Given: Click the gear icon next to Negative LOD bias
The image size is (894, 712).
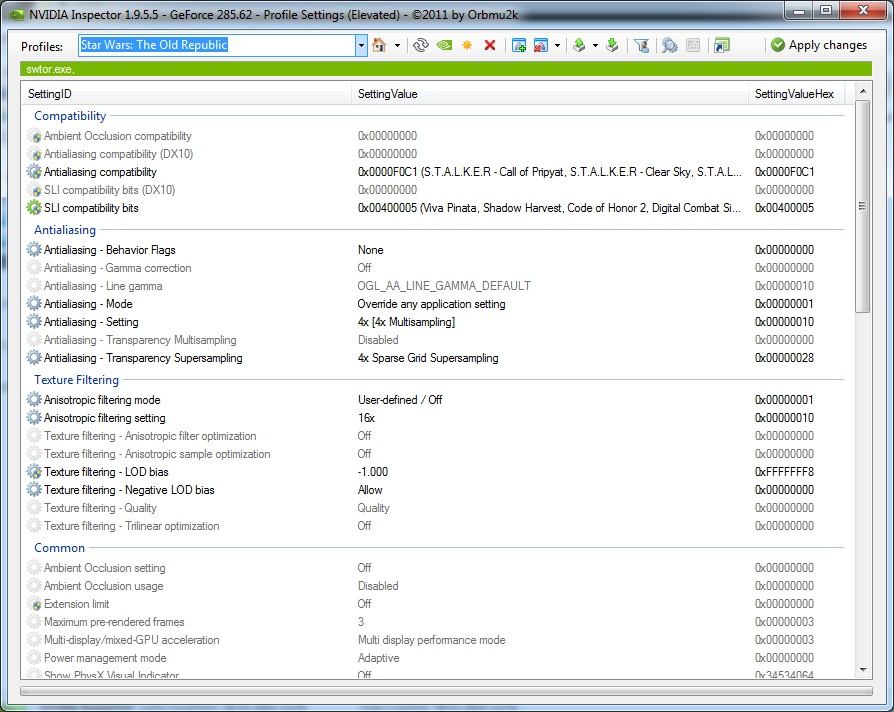Looking at the screenshot, I should [34, 490].
